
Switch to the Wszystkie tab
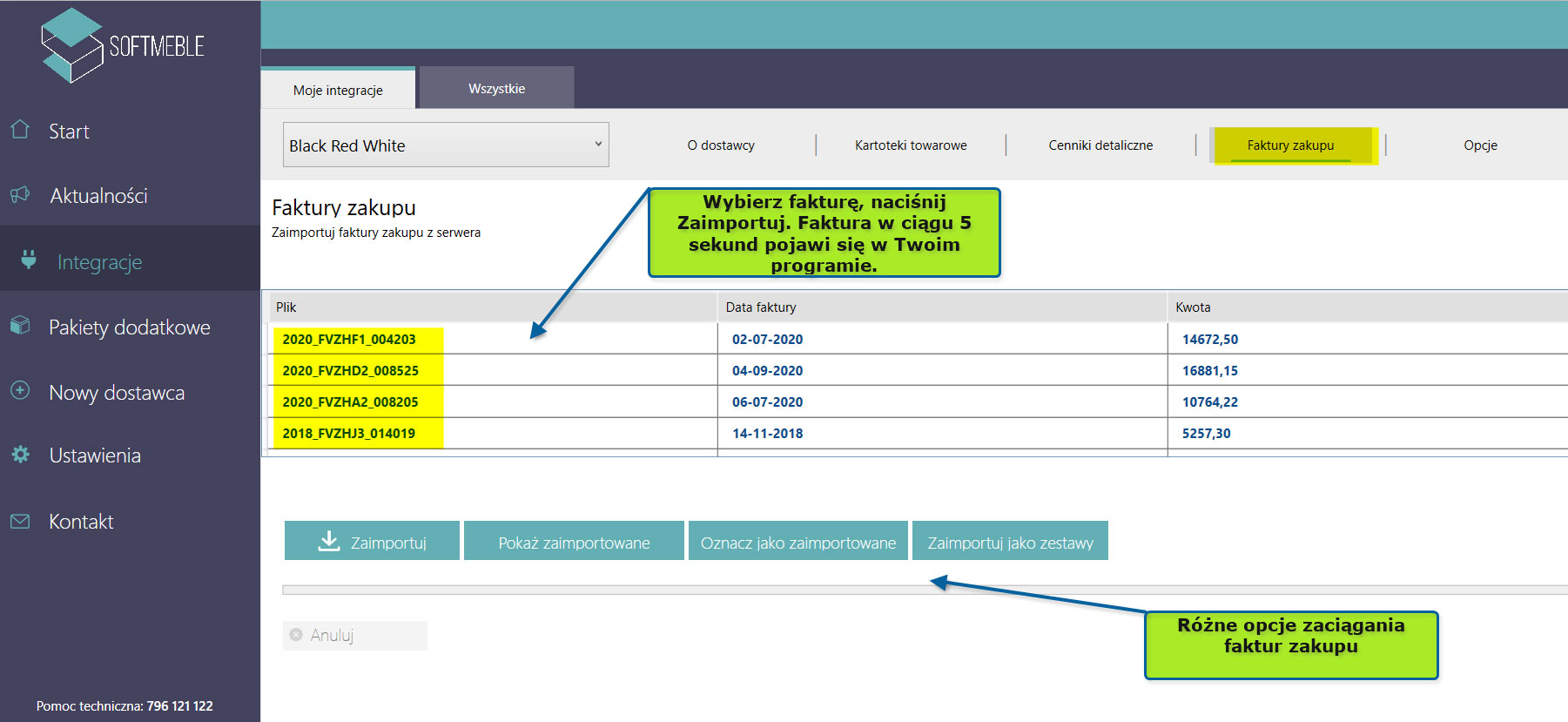pos(496,88)
